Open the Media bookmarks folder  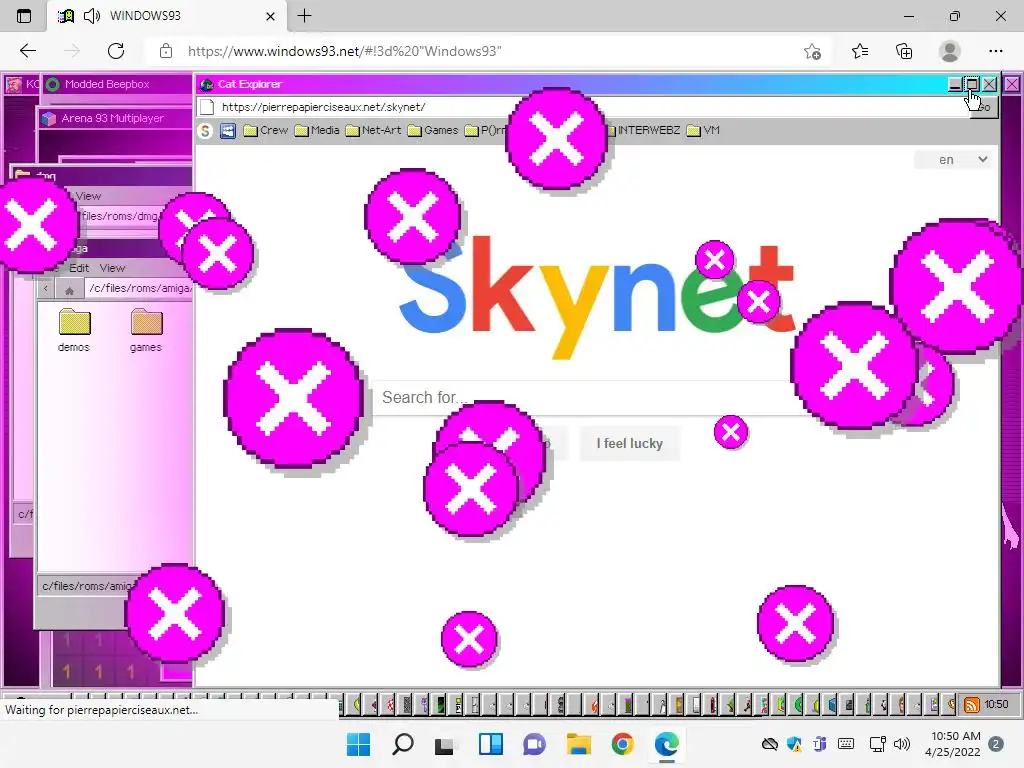[317, 131]
